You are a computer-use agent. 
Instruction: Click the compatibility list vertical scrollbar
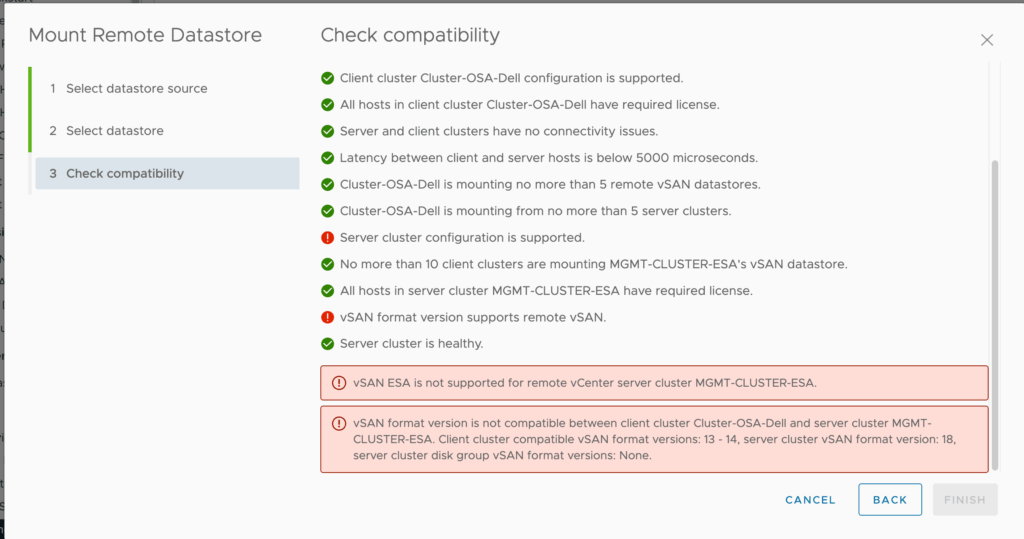[x=993, y=310]
